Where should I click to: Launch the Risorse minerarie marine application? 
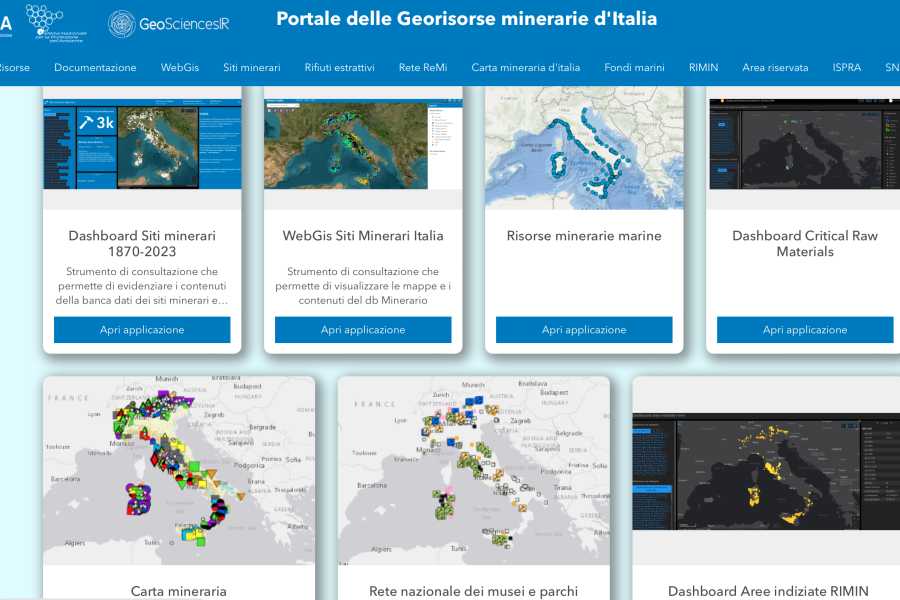[x=584, y=330]
